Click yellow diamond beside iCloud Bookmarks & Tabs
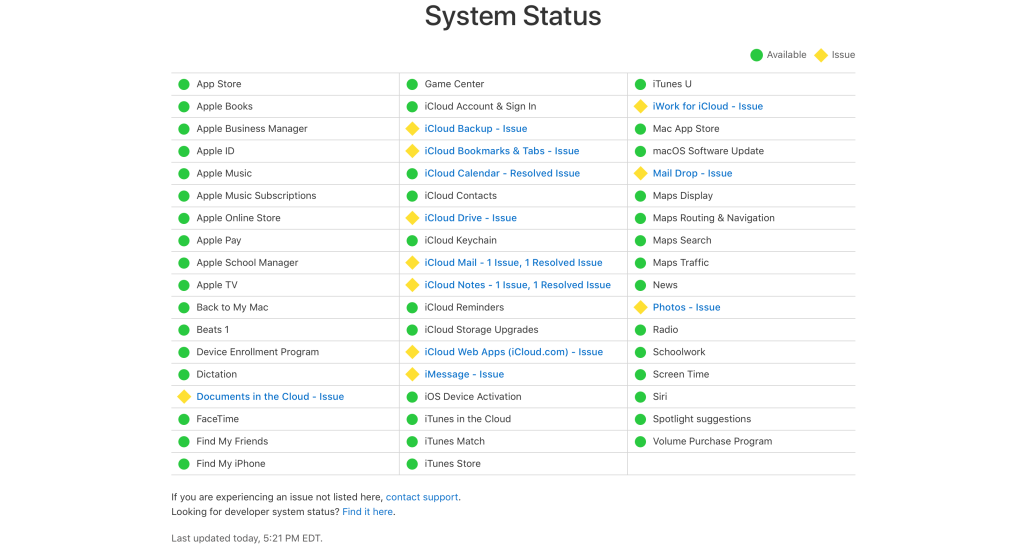 click(412, 151)
